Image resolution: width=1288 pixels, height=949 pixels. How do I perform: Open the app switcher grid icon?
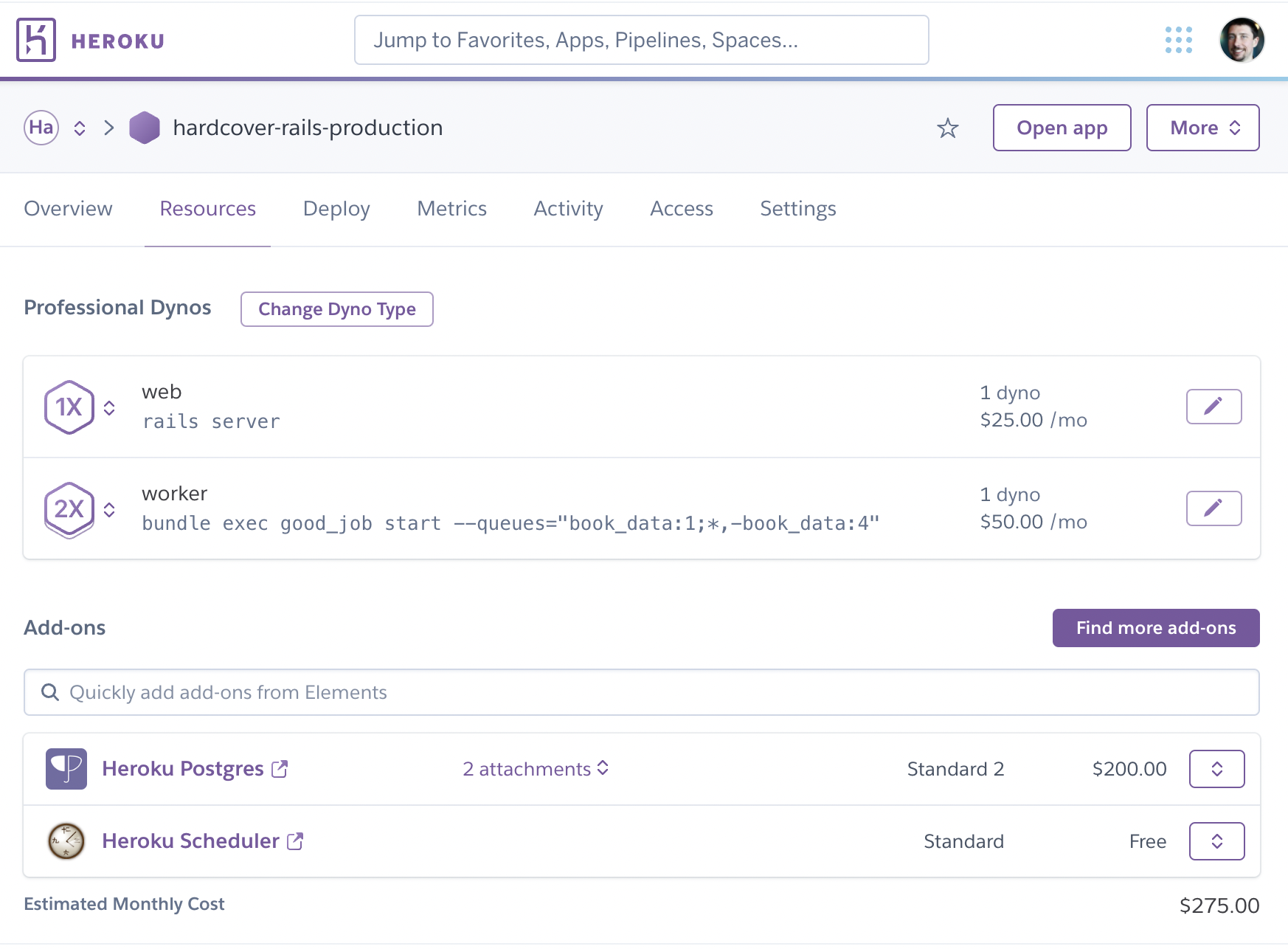(1178, 40)
